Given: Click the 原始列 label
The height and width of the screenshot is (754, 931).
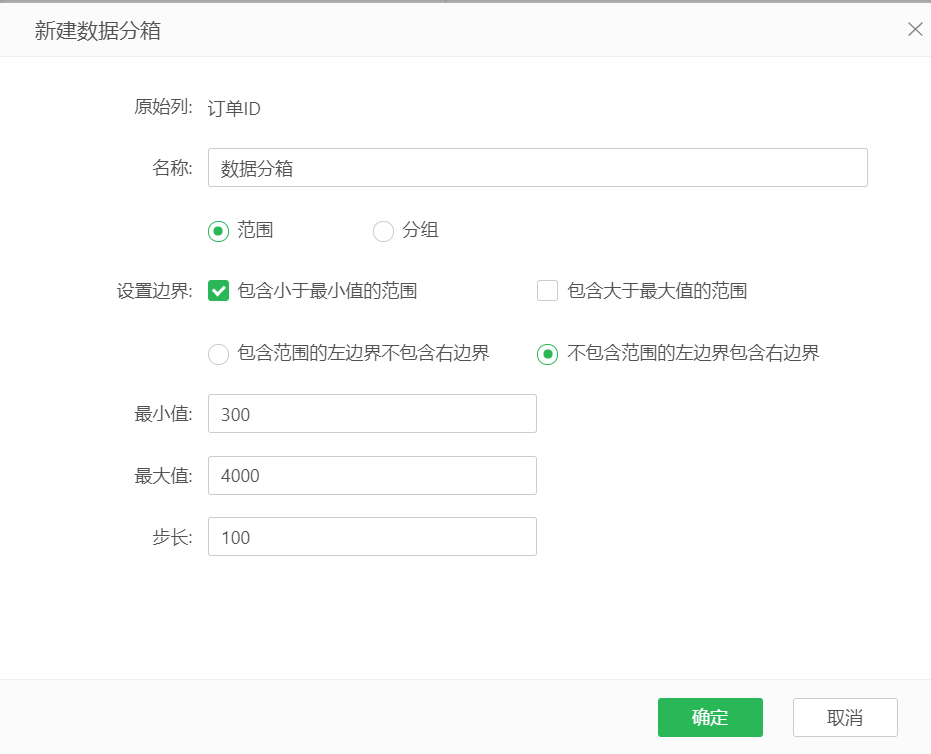Looking at the screenshot, I should point(163,107).
